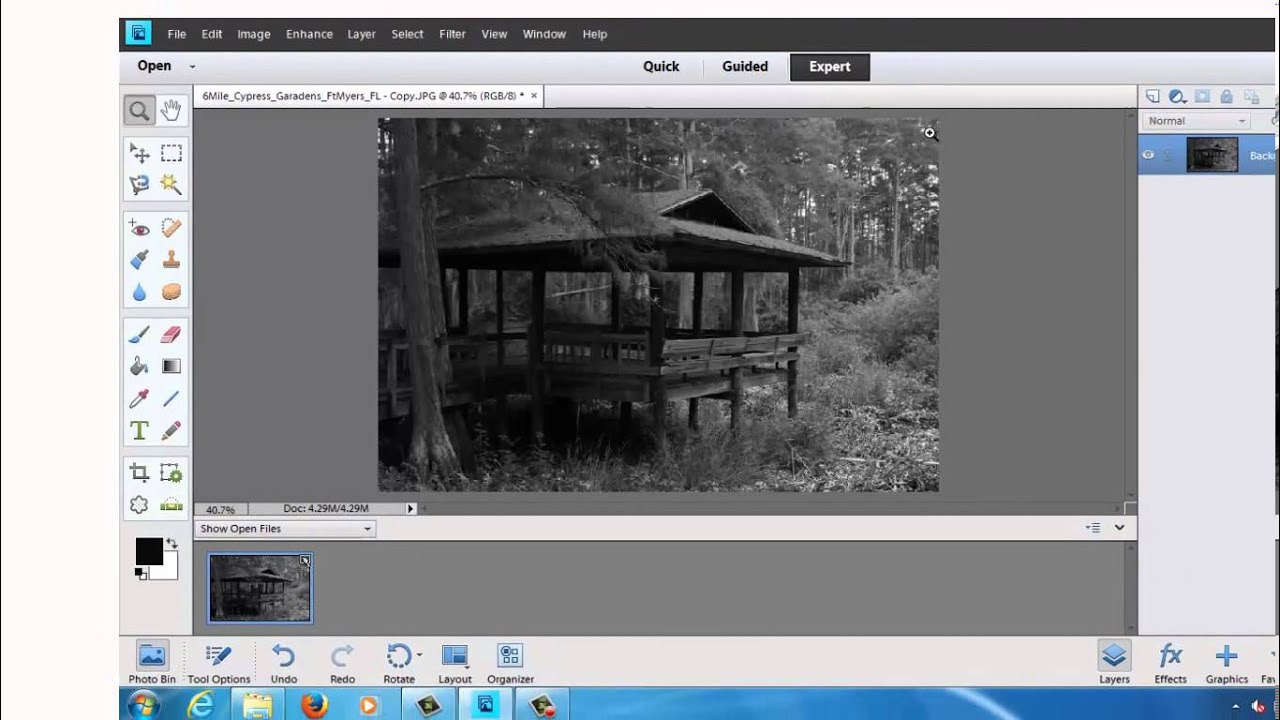The height and width of the screenshot is (720, 1280).
Task: Click the Redo button
Action: tap(342, 663)
